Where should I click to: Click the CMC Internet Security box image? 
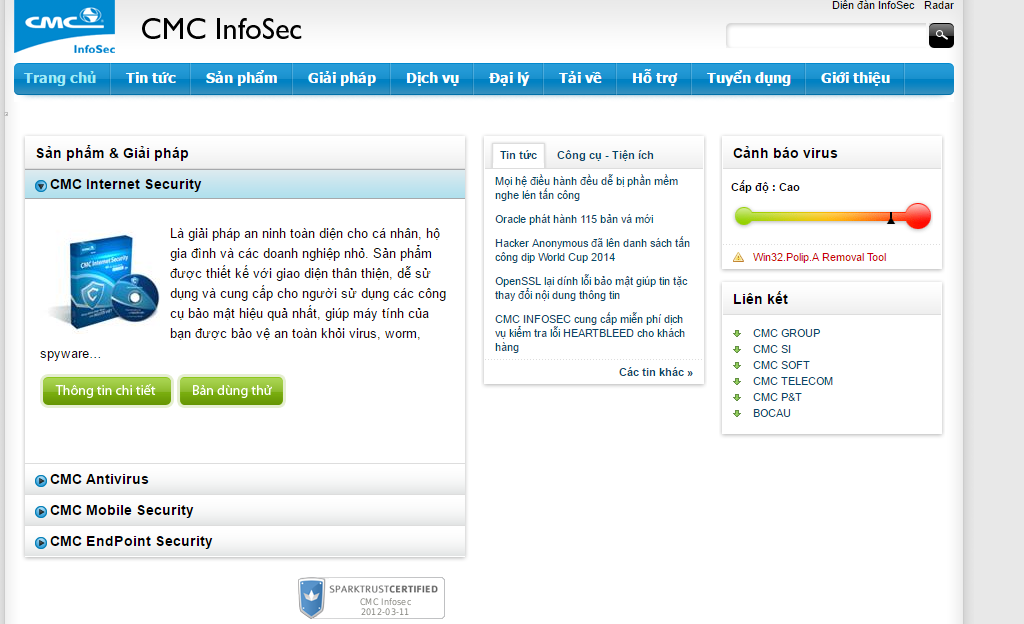coord(103,281)
